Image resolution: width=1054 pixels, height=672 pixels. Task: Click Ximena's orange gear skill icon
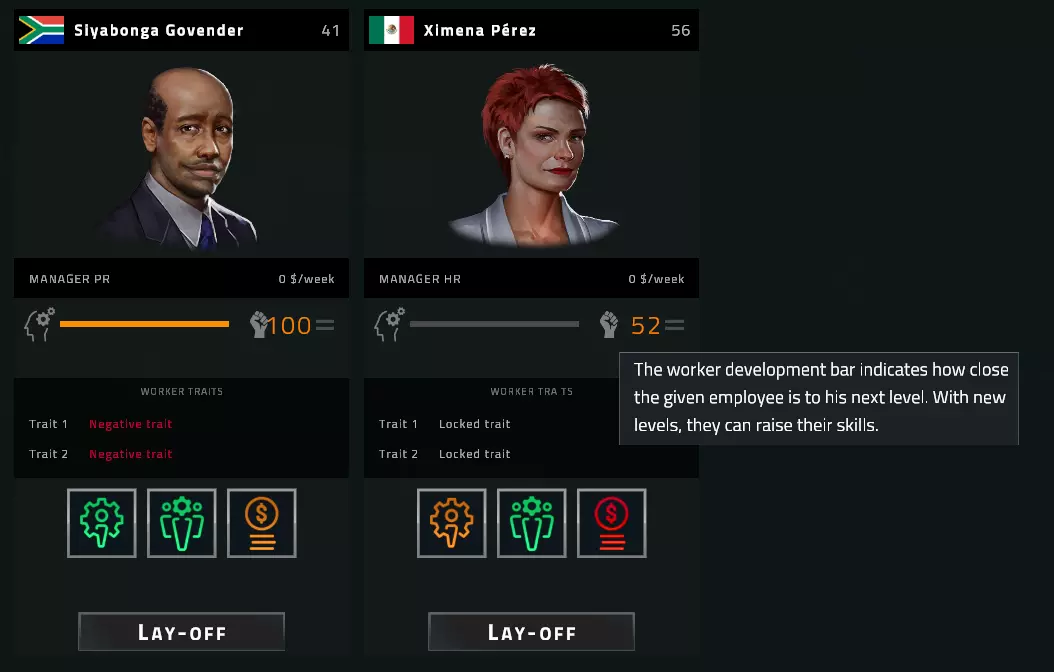pos(451,523)
